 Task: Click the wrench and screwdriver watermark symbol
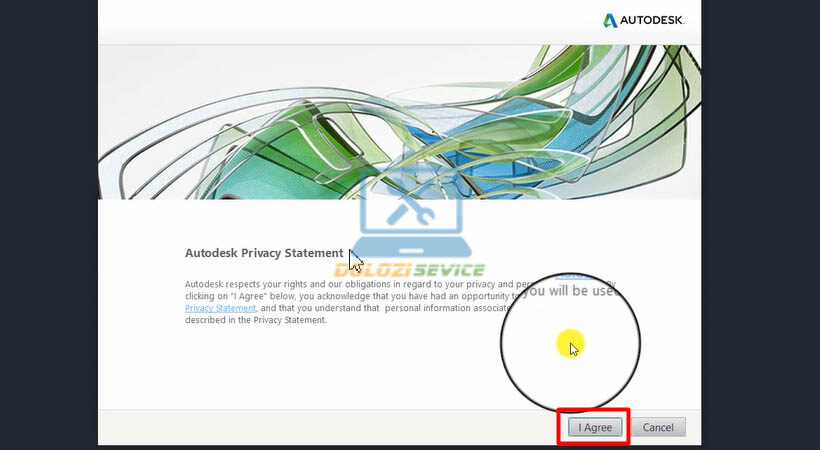point(408,211)
